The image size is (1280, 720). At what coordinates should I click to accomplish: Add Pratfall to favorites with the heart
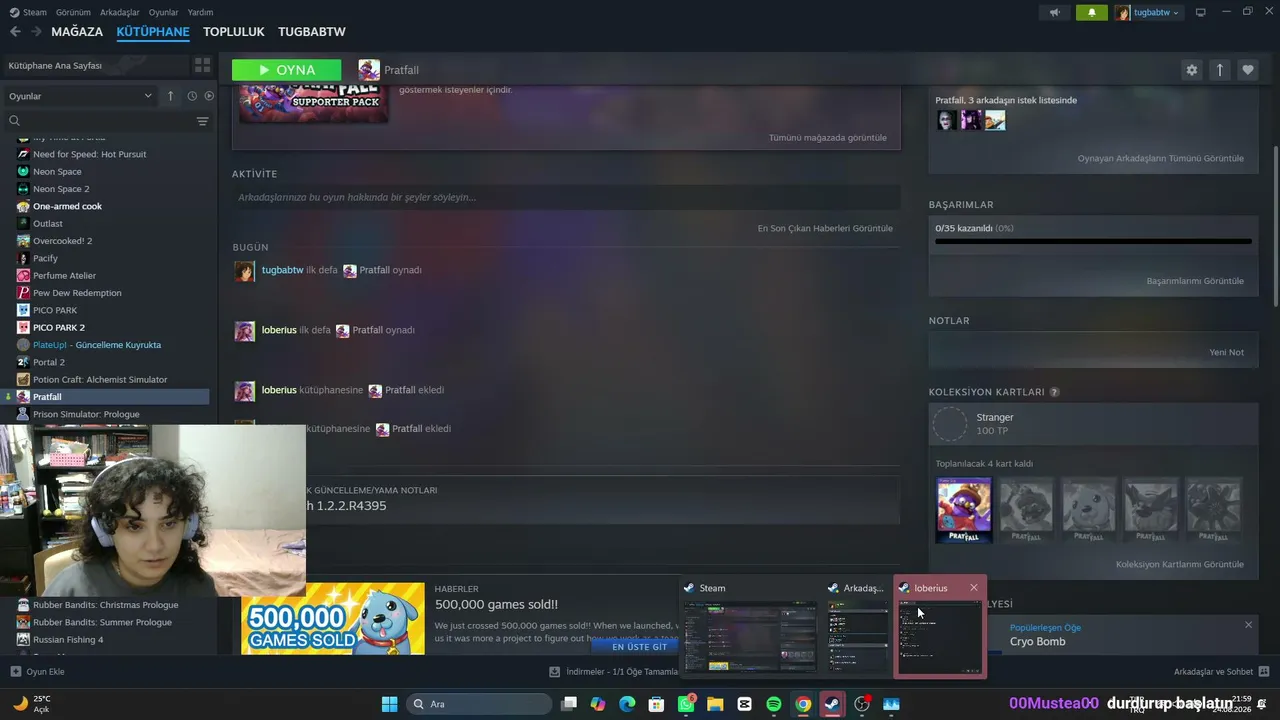[x=1247, y=70]
